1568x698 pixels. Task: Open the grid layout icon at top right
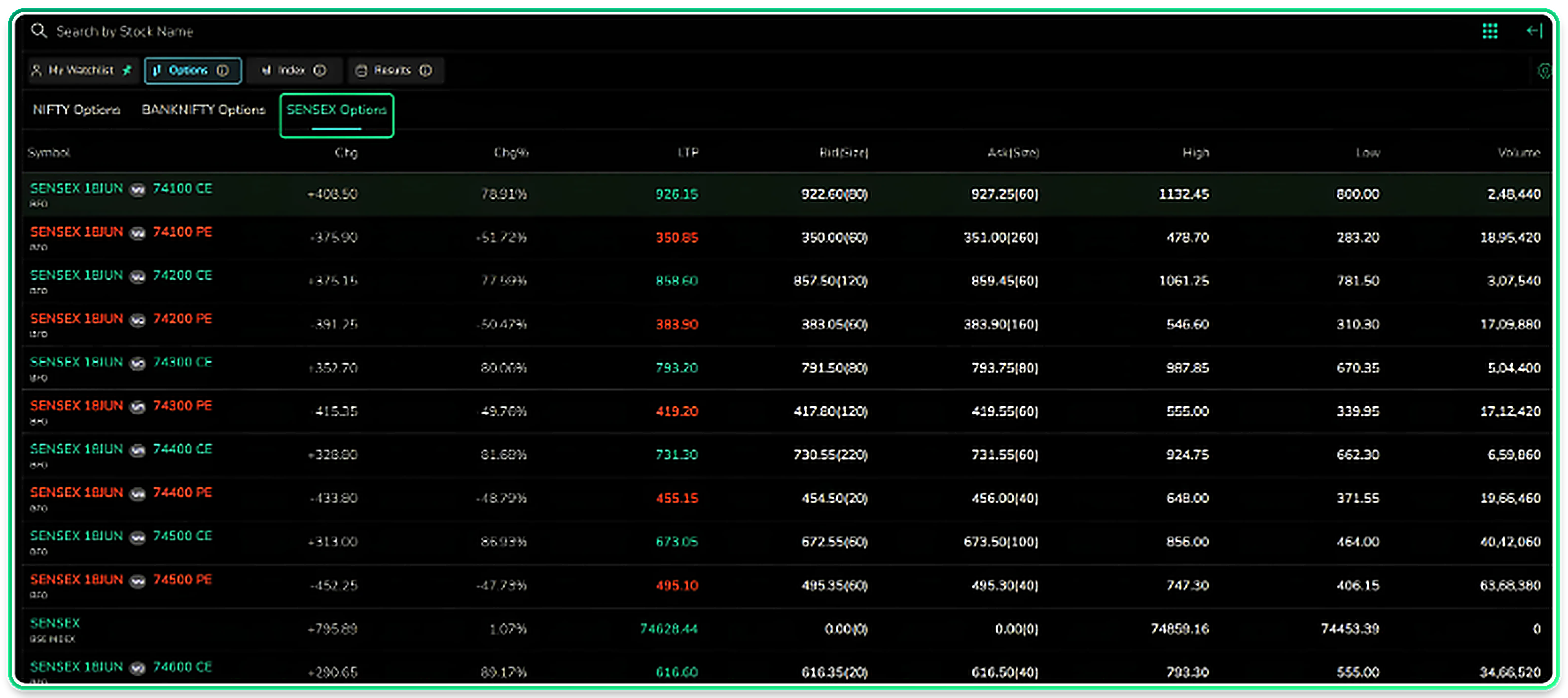[1490, 31]
